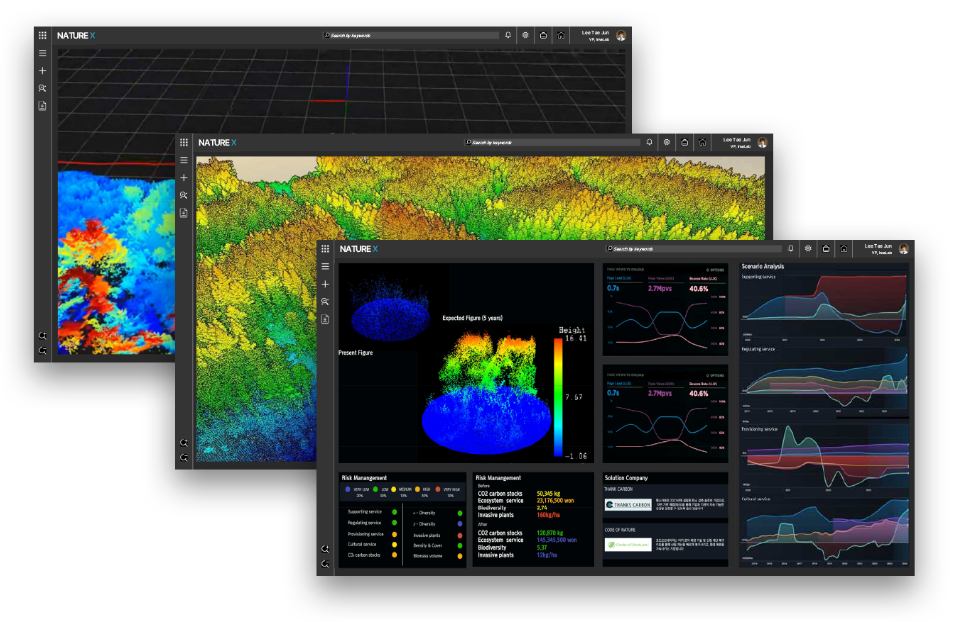Image resolution: width=968 pixels, height=622 pixels.
Task: Open the app grid in front Nature X window
Action: pyautogui.click(x=325, y=249)
